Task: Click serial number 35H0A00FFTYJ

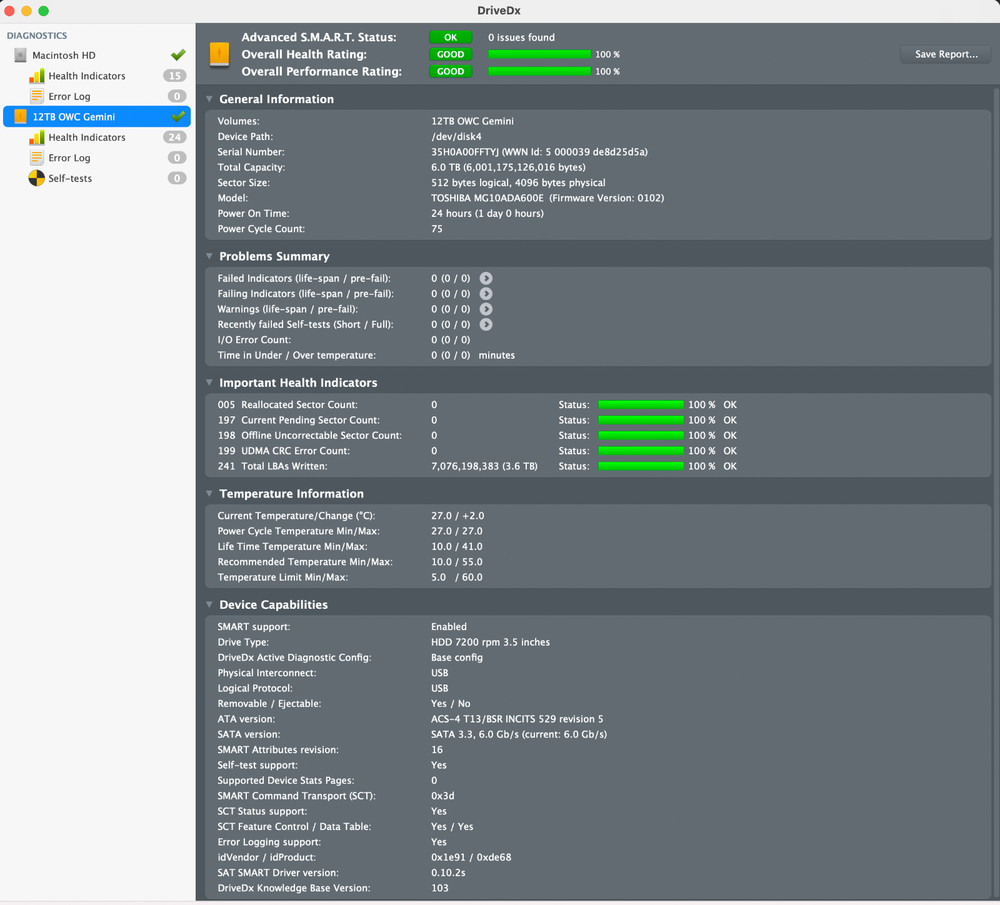Action: click(465, 152)
